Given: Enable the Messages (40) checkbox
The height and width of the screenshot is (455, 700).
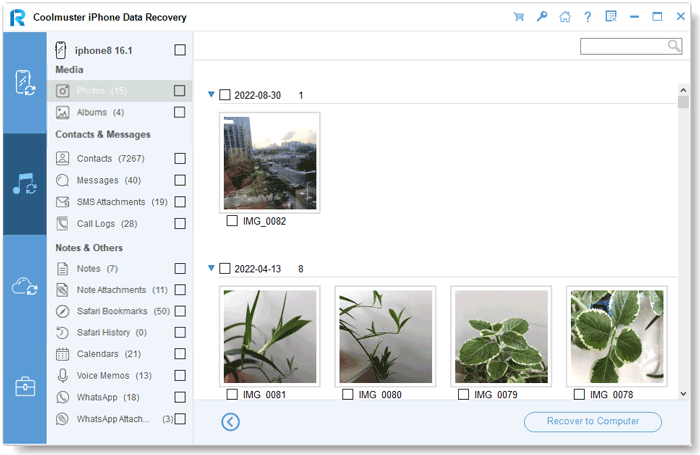Looking at the screenshot, I should (180, 180).
